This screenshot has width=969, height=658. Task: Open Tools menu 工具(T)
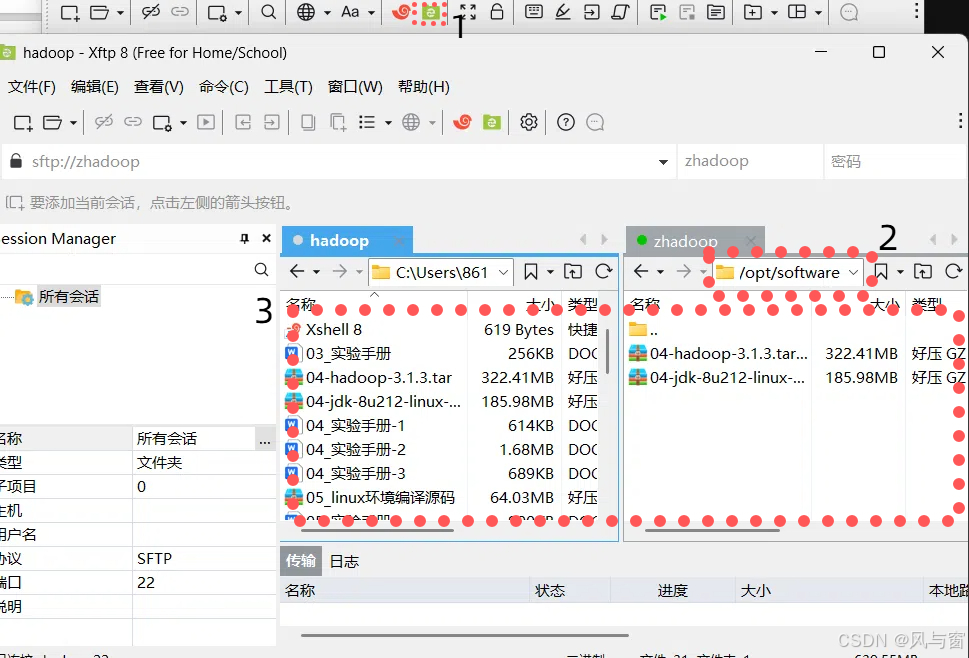point(289,87)
